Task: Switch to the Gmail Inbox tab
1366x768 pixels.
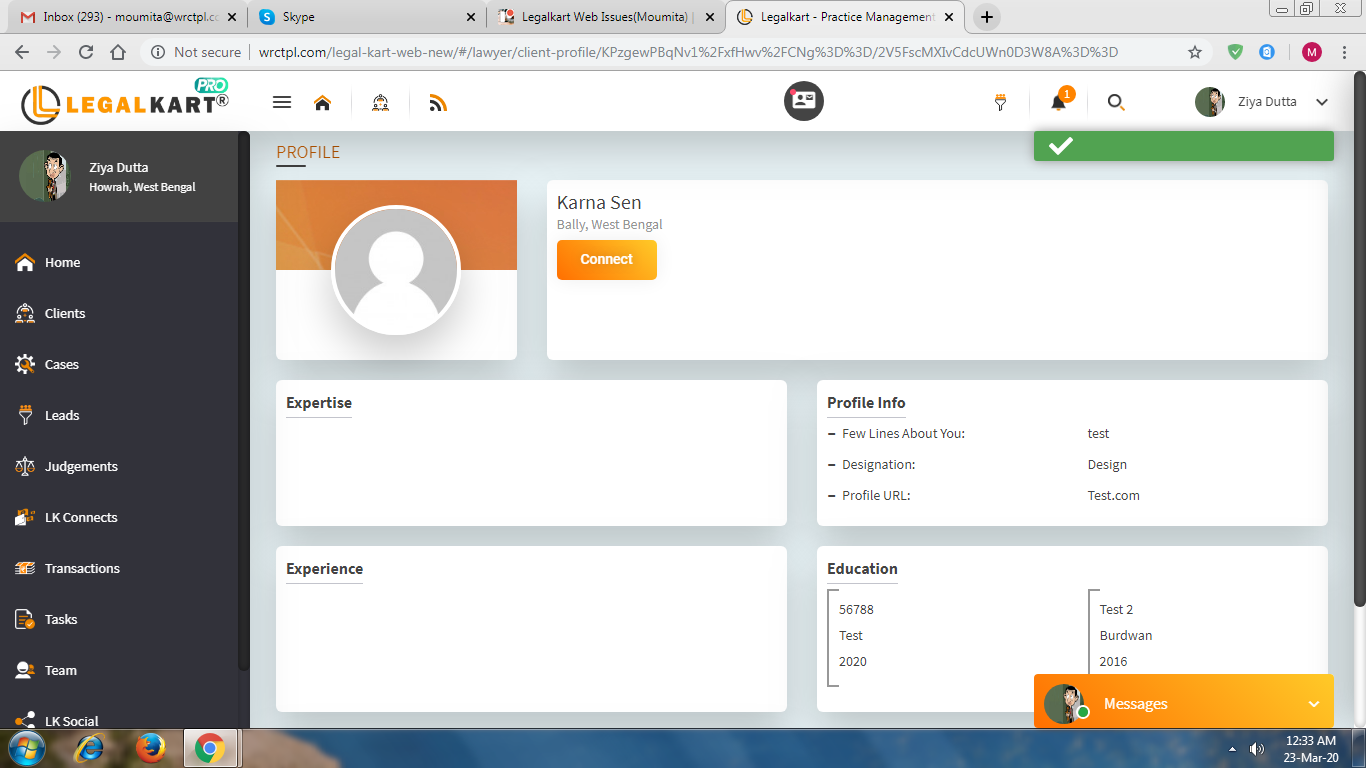Action: pos(125,17)
